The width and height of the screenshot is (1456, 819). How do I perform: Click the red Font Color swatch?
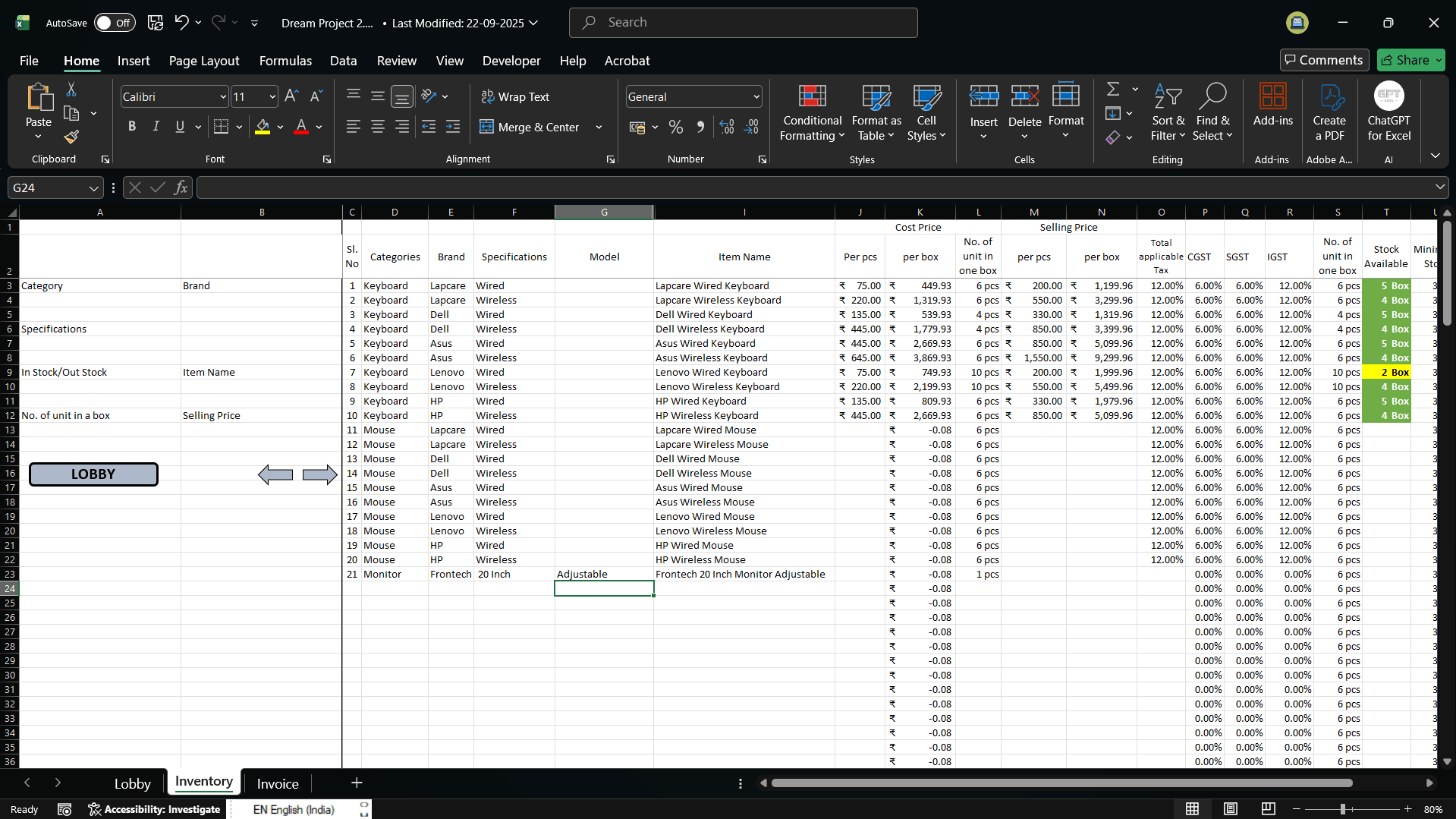click(x=301, y=127)
